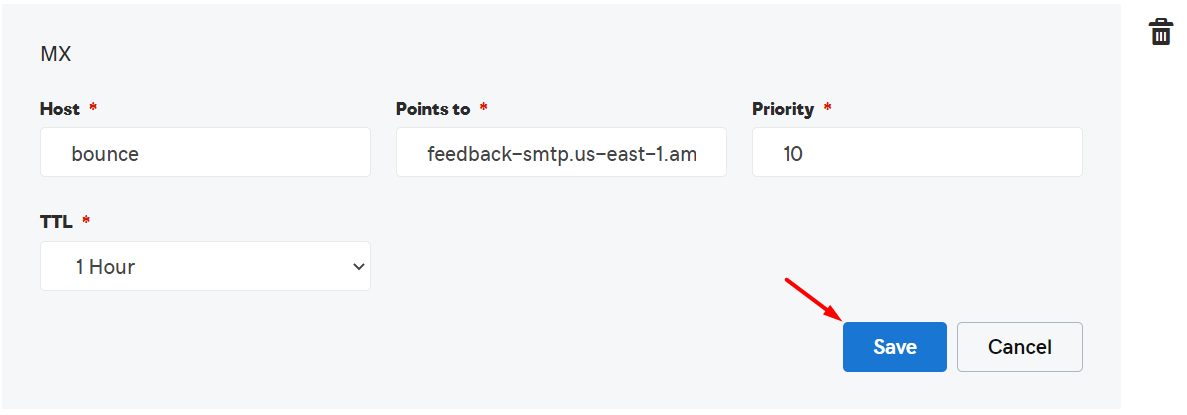Click the Priority label text
The width and height of the screenshot is (1187, 415).
point(783,109)
